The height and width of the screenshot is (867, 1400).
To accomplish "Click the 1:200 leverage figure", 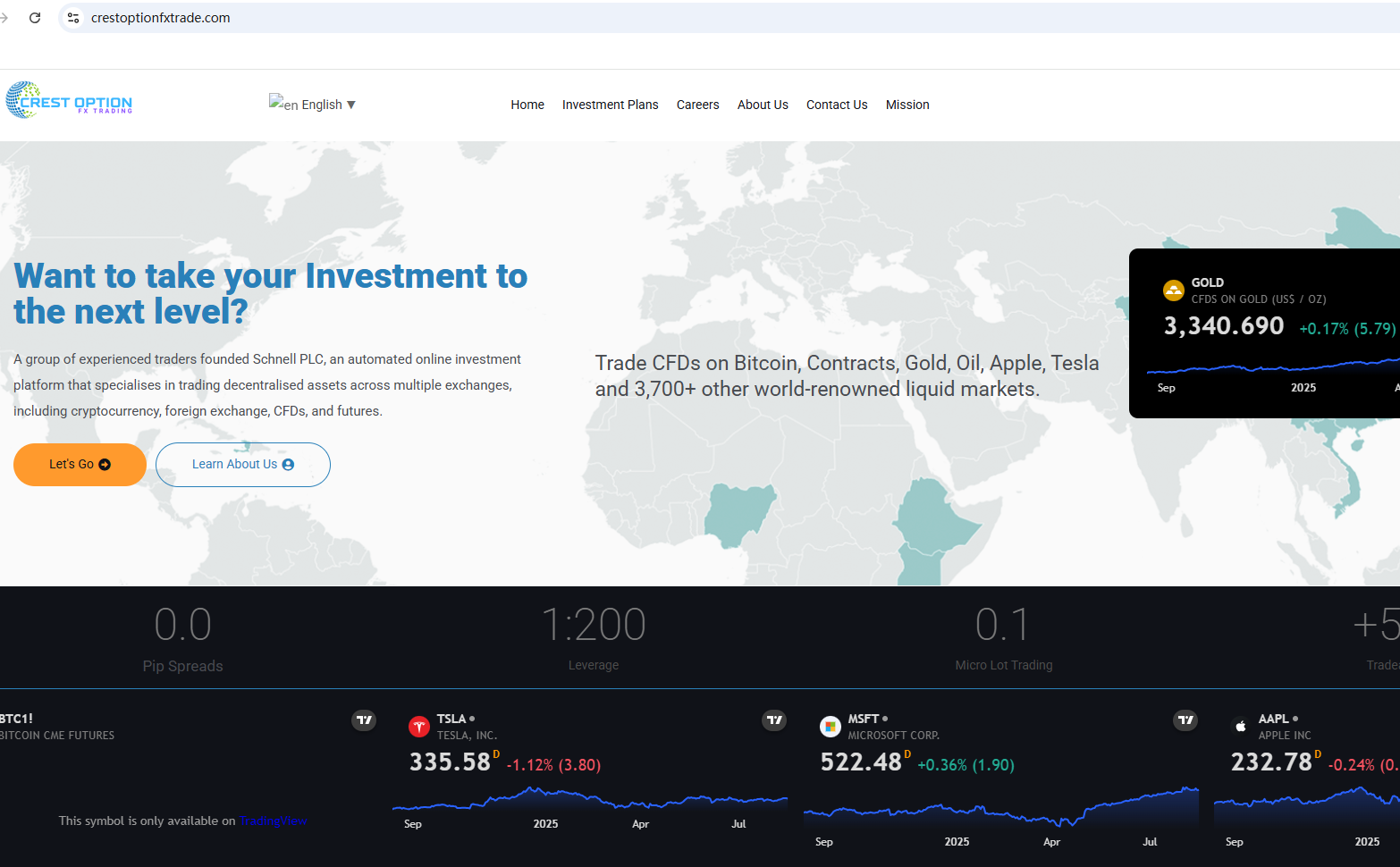I will tap(594, 625).
